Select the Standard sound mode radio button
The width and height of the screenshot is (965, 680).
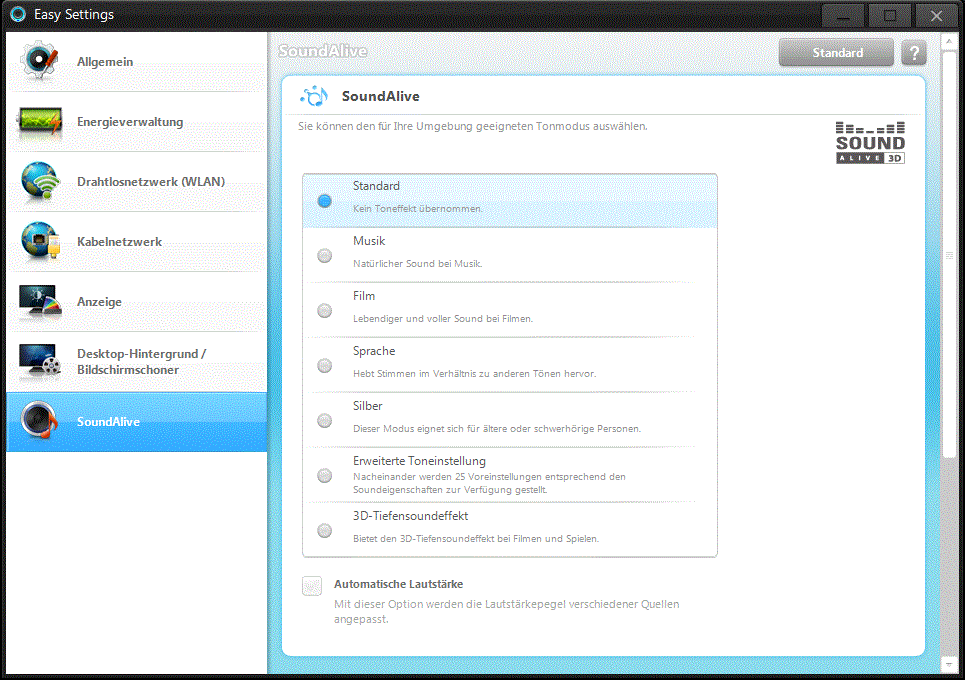[x=324, y=201]
